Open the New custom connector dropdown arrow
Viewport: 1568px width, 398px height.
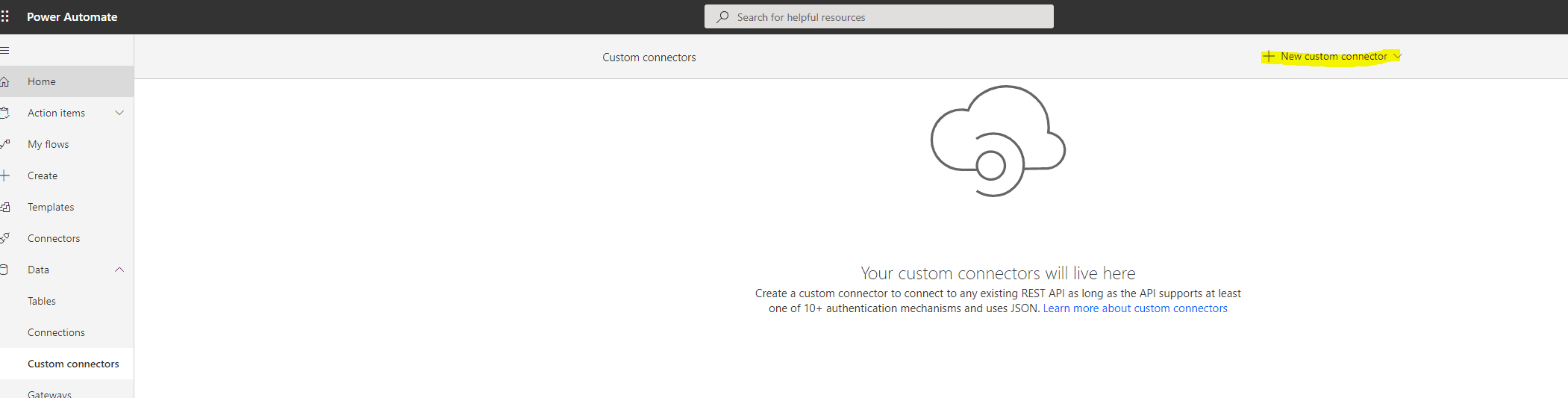pos(1398,56)
